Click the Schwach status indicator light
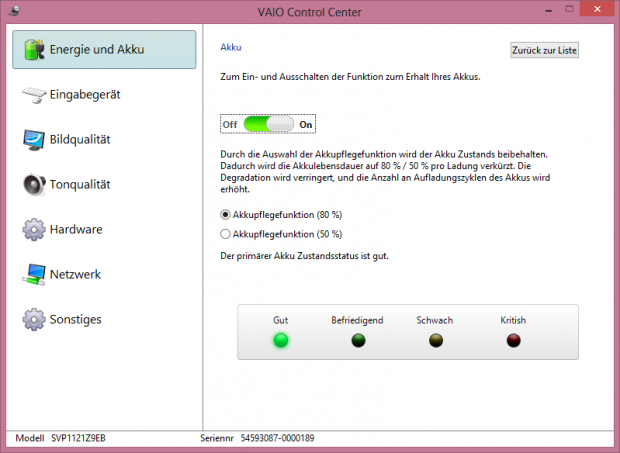620x453 pixels. click(435, 340)
